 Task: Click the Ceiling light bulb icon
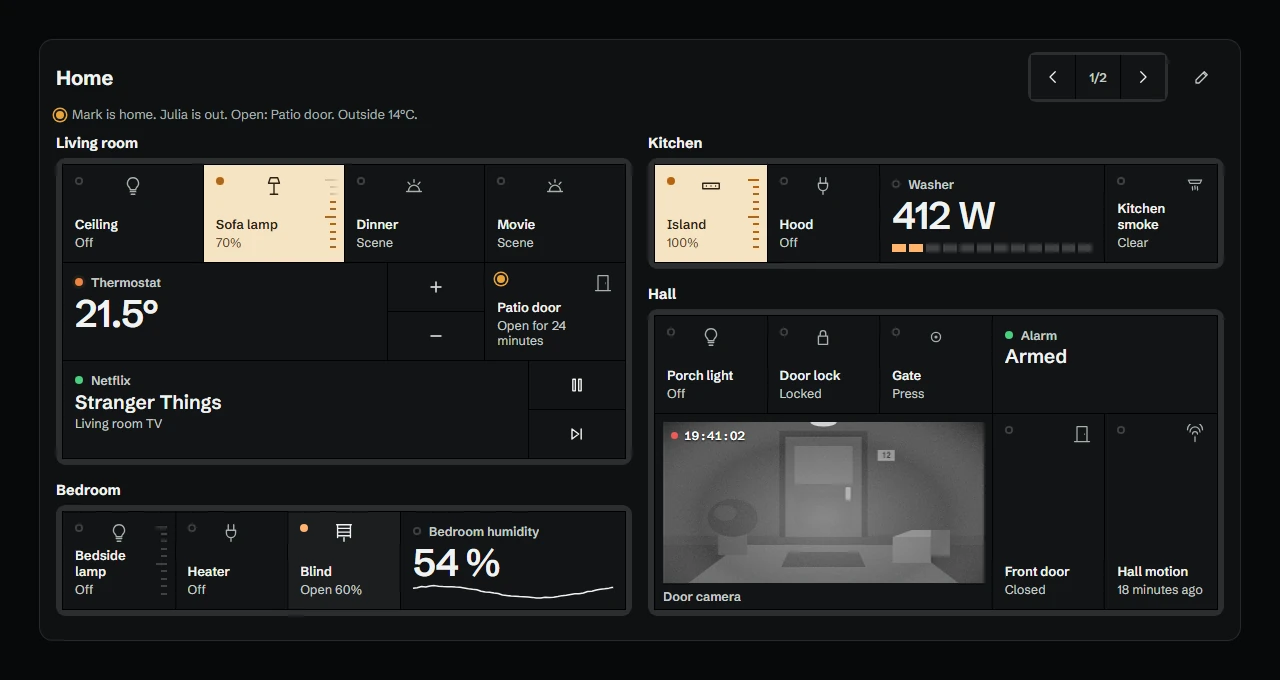coord(132,186)
